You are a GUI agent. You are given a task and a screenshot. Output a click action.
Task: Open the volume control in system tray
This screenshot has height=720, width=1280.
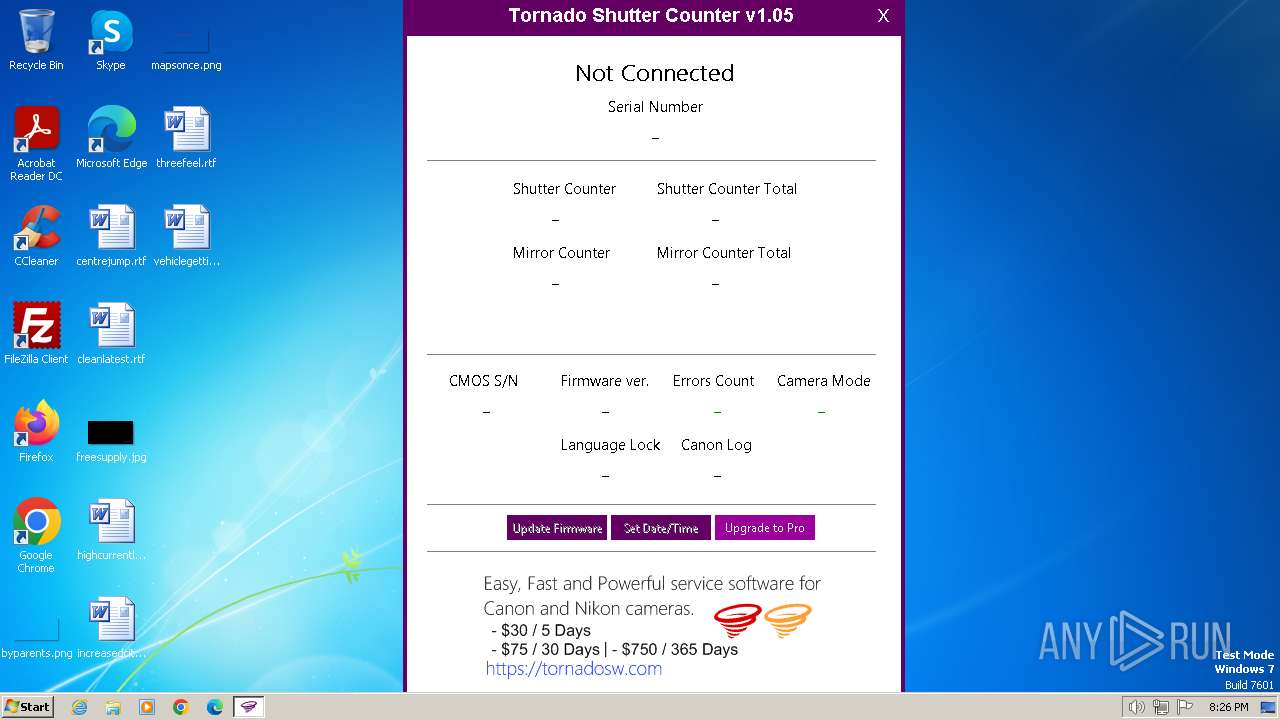(x=1136, y=707)
